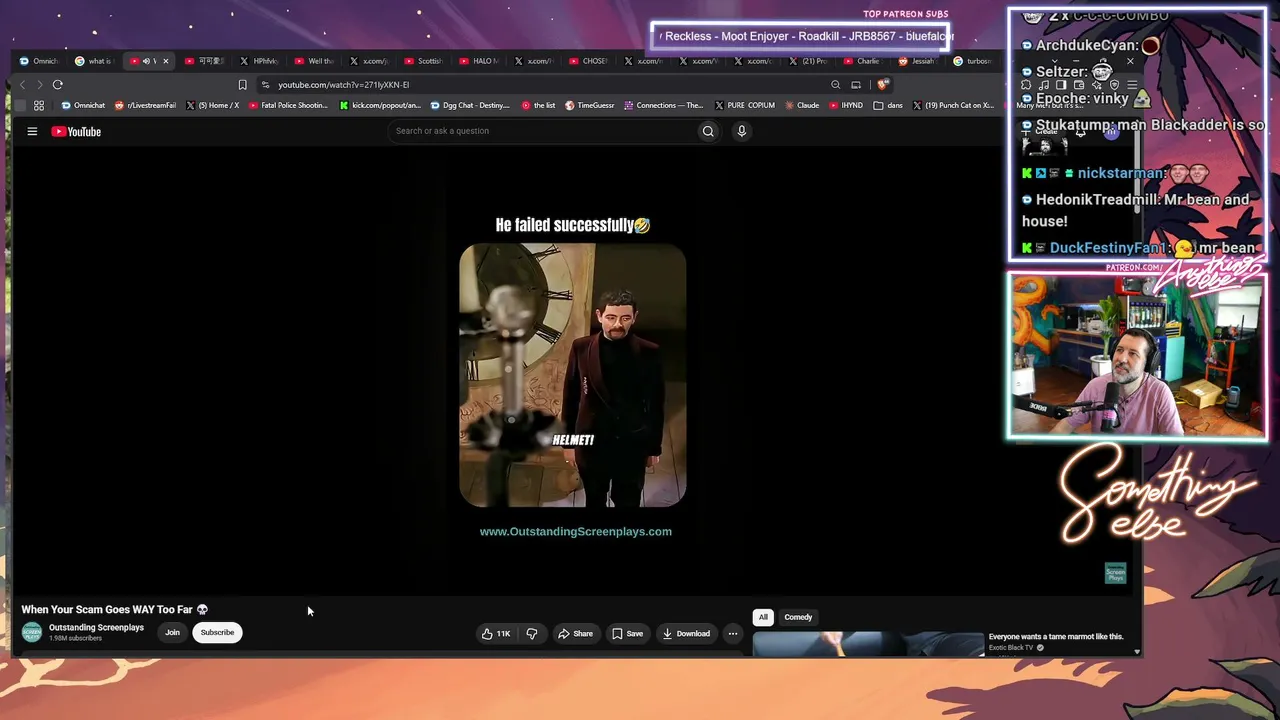Open picture-in-picture icon in address bar

tap(856, 85)
